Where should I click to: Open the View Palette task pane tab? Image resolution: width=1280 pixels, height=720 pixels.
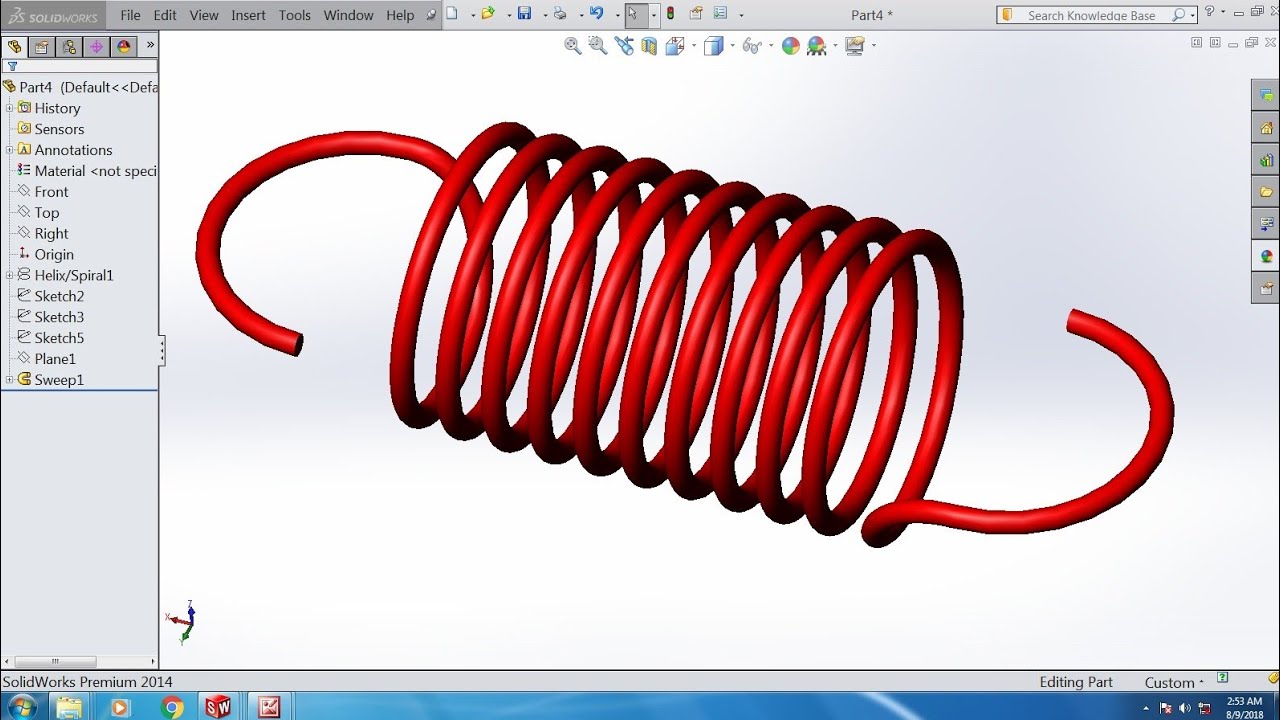click(x=1266, y=223)
